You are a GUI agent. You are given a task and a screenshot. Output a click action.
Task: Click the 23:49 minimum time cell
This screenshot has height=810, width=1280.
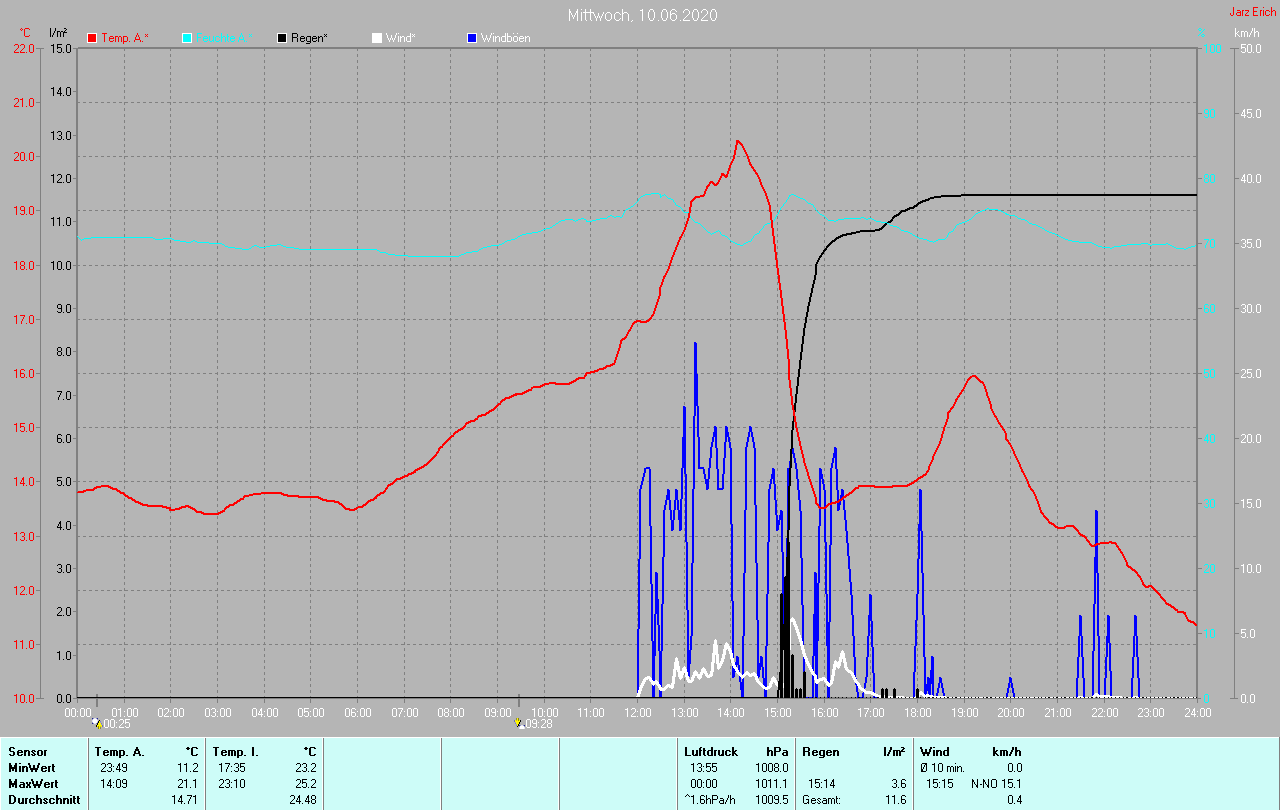(113, 768)
